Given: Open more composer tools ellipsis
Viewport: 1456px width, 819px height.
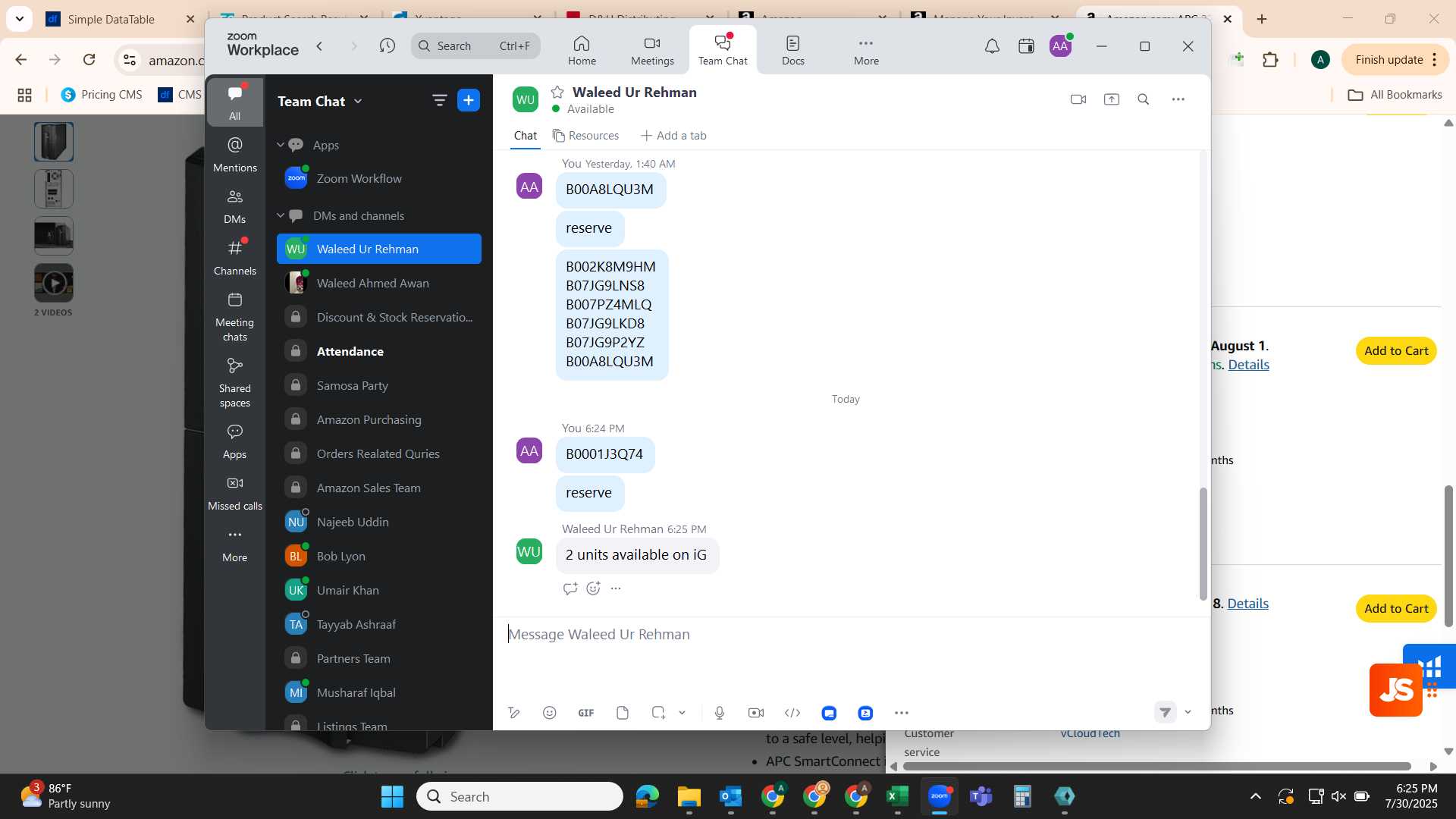Looking at the screenshot, I should (x=901, y=713).
